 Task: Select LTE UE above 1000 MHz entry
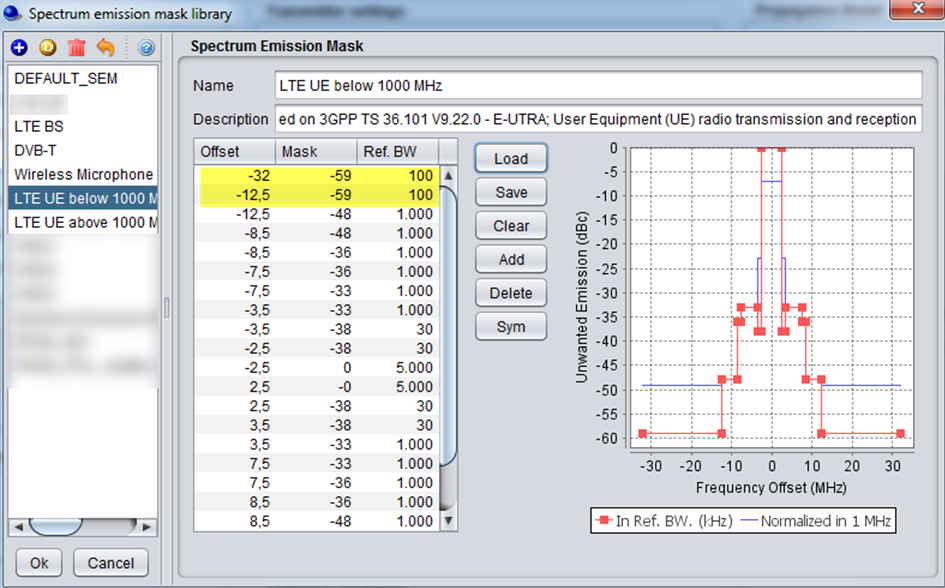click(x=83, y=222)
